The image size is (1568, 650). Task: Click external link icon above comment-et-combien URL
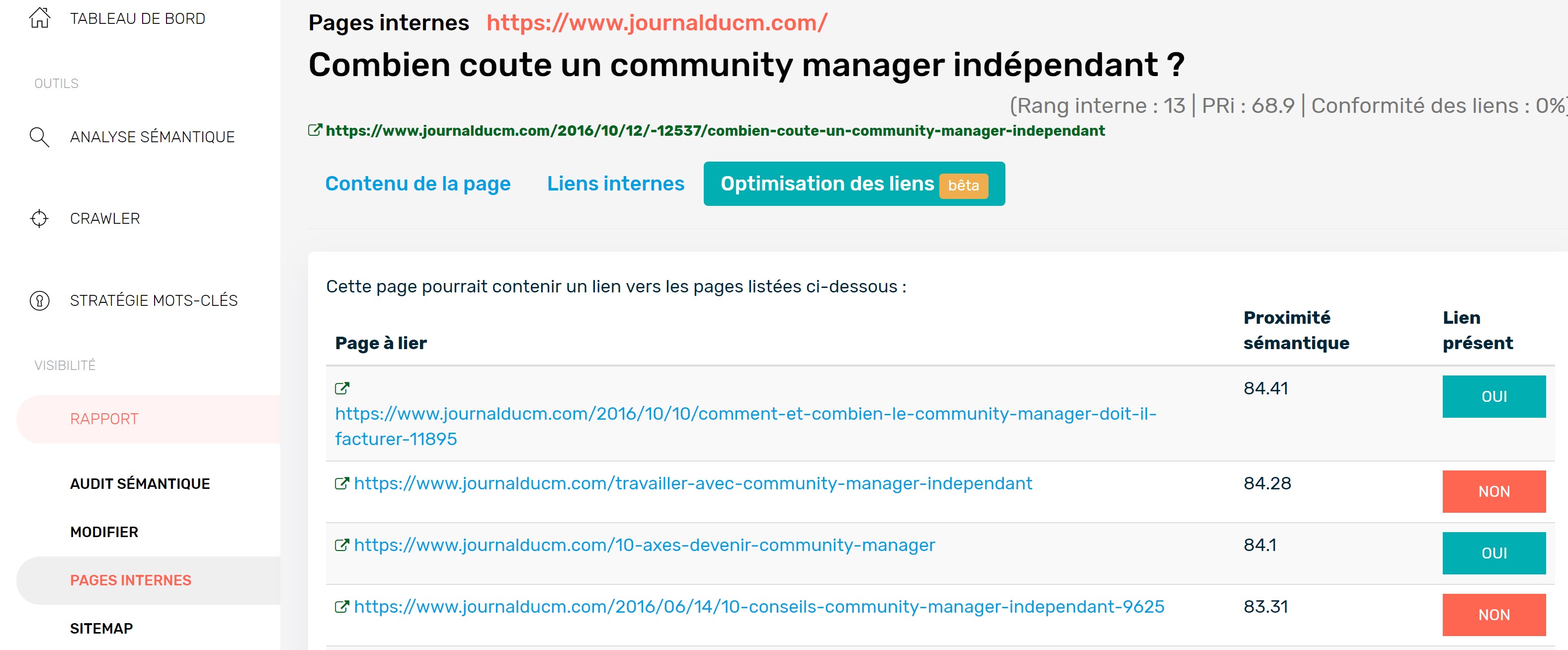(x=342, y=388)
